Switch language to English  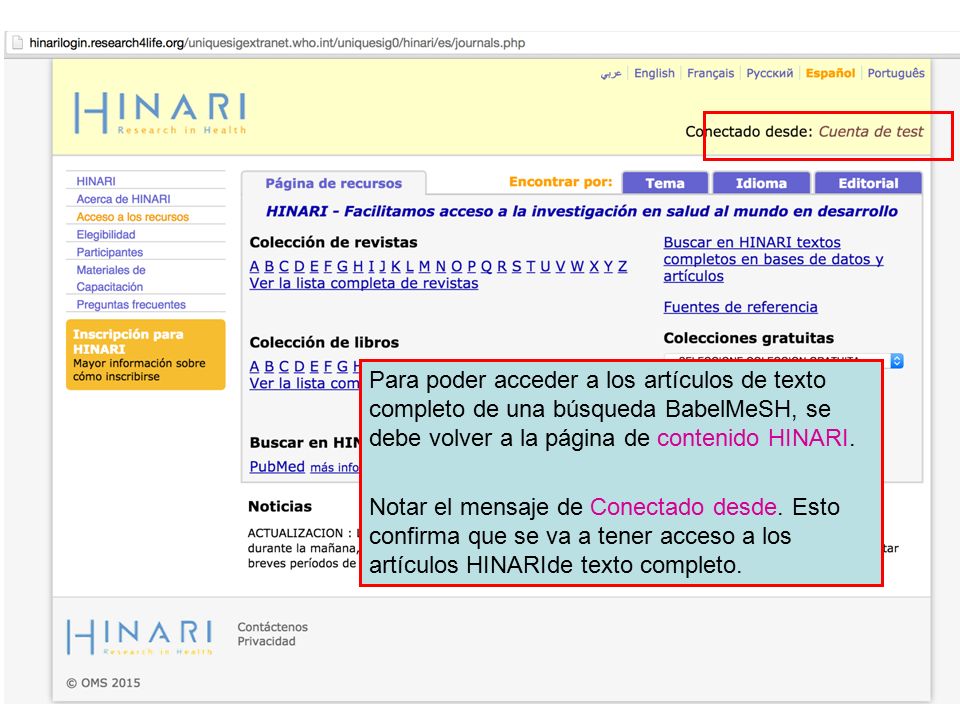pyautogui.click(x=654, y=73)
